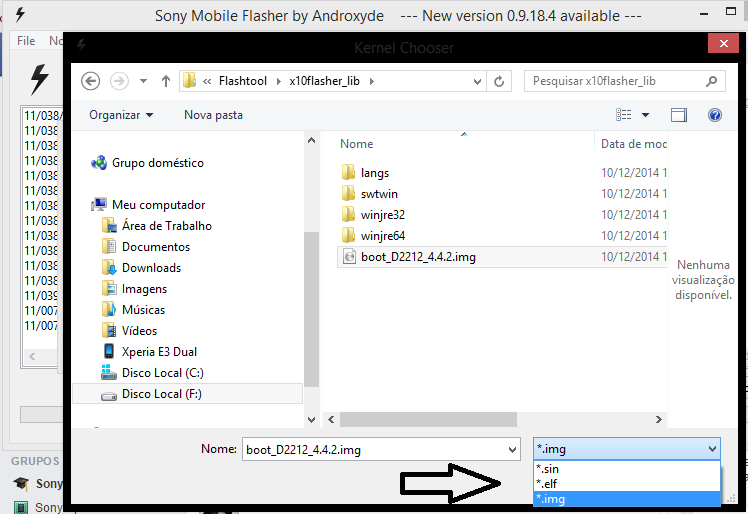Click the Forward navigation arrow
This screenshot has height=514, width=748.
point(119,81)
